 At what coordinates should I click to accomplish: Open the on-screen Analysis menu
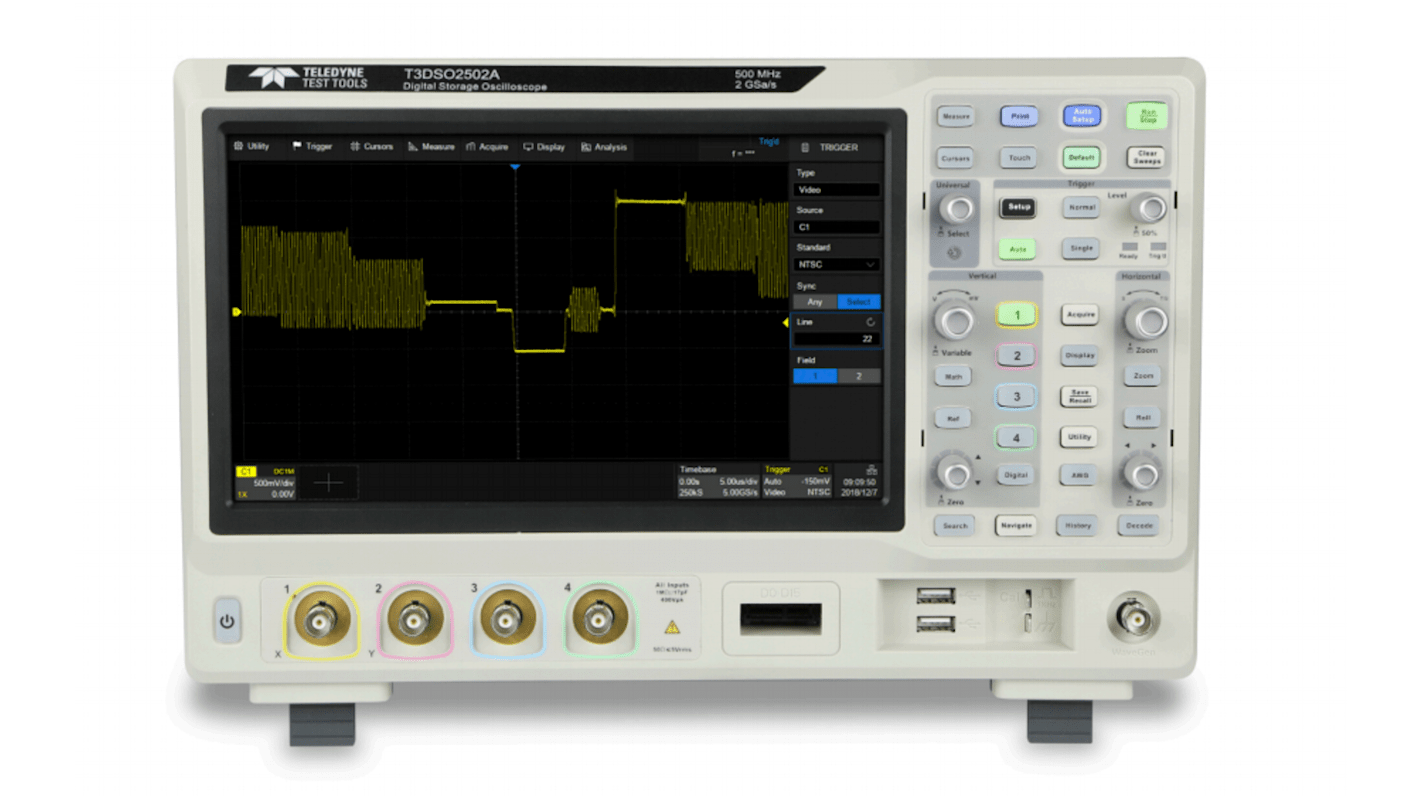coord(604,147)
